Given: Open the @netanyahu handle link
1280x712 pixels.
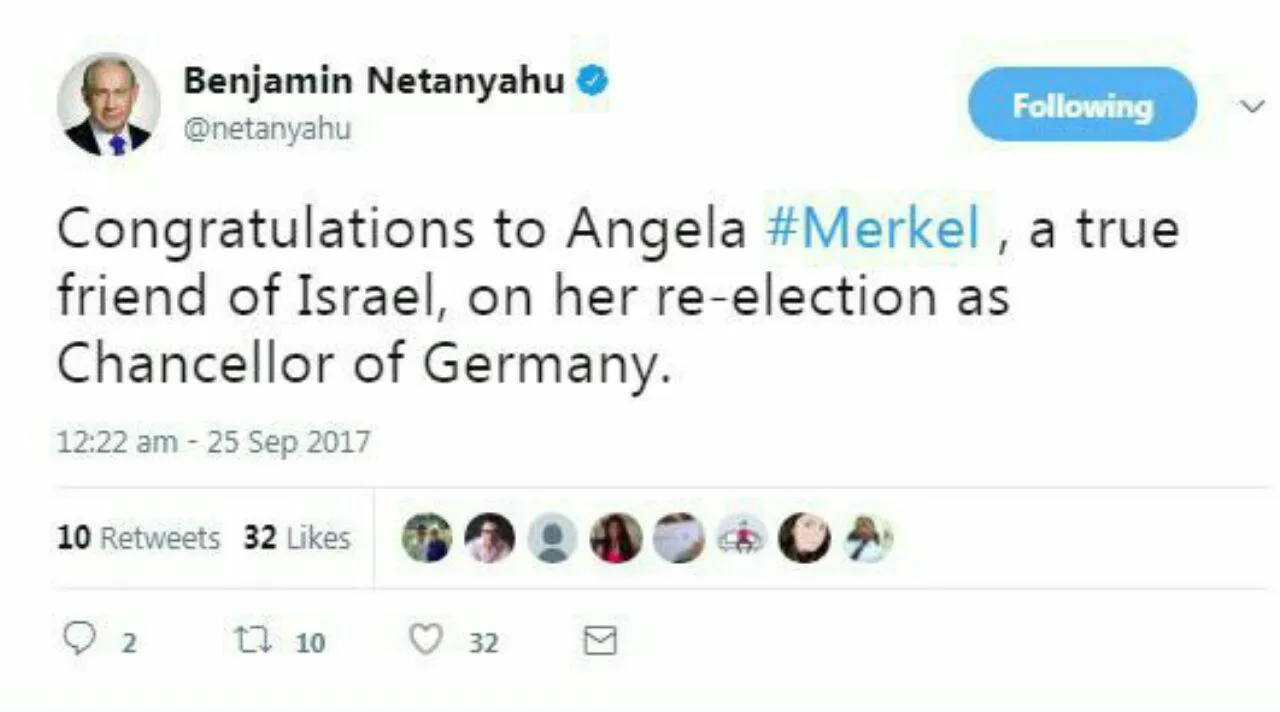Looking at the screenshot, I should [x=267, y=130].
